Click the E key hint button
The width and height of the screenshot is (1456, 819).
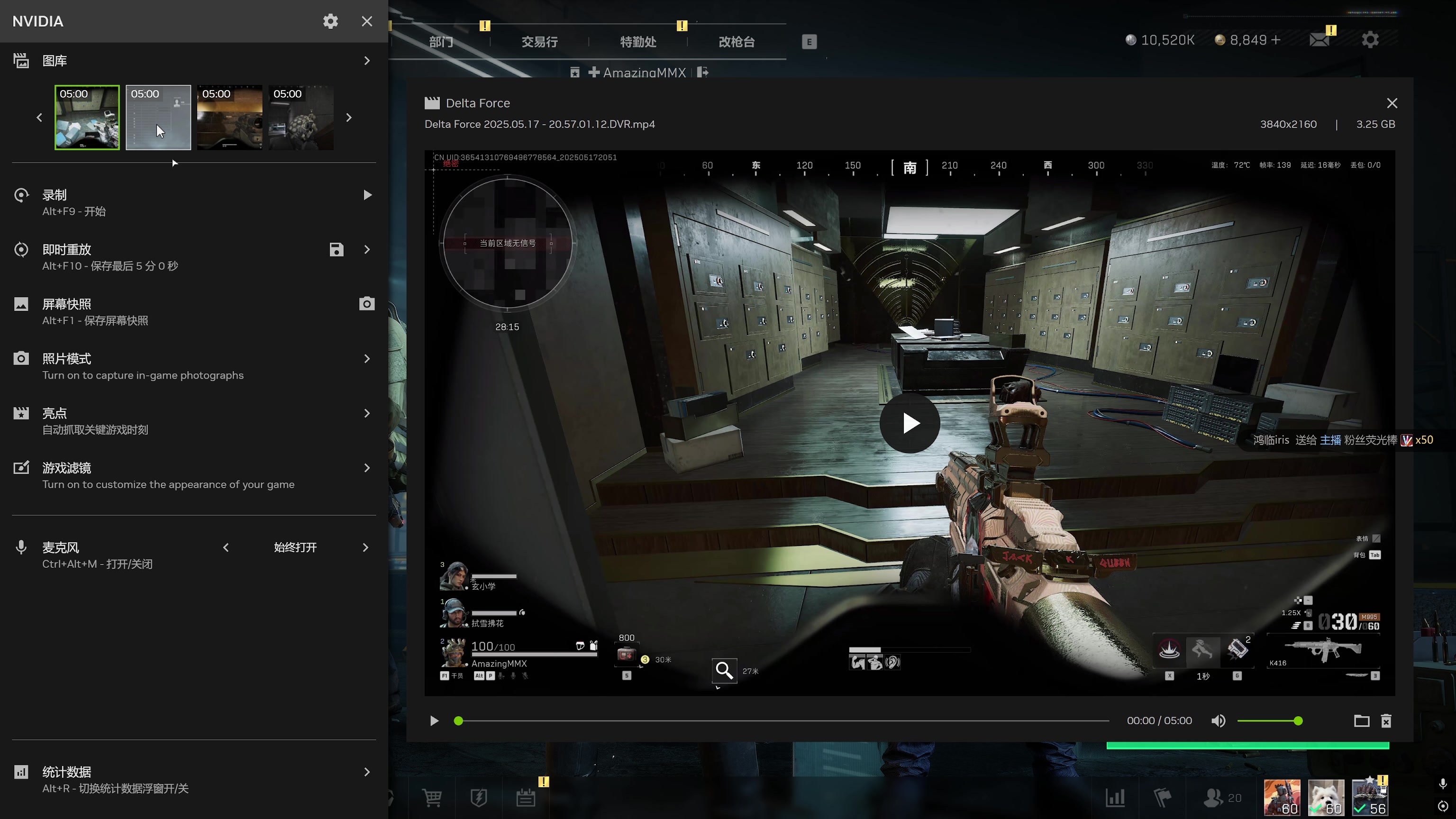[x=810, y=42]
